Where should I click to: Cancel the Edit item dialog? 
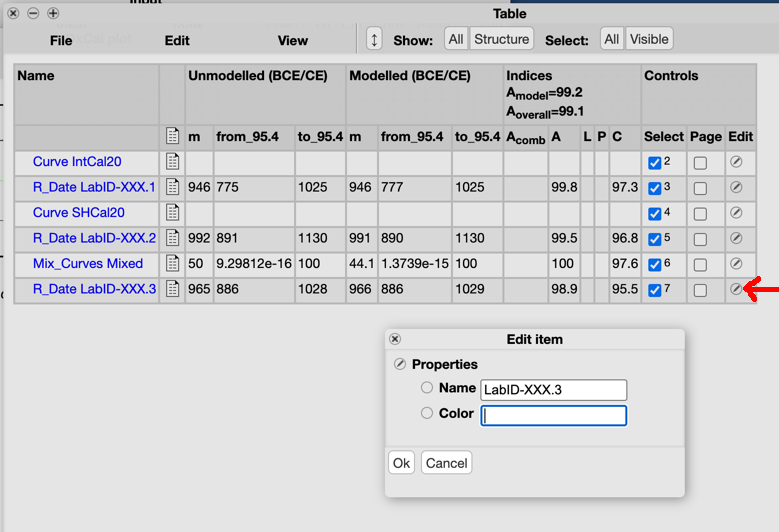pos(446,463)
